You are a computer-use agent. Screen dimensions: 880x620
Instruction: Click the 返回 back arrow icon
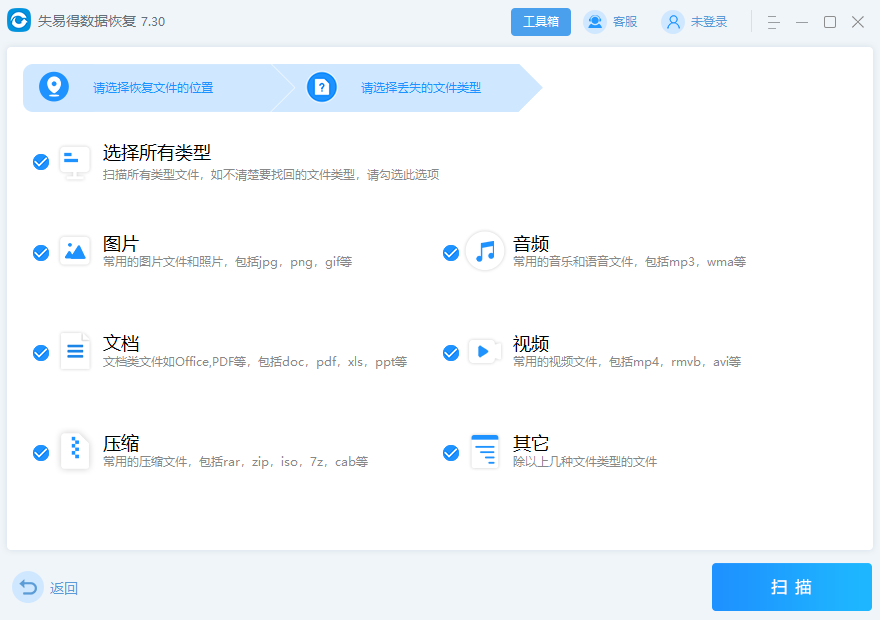[29, 587]
